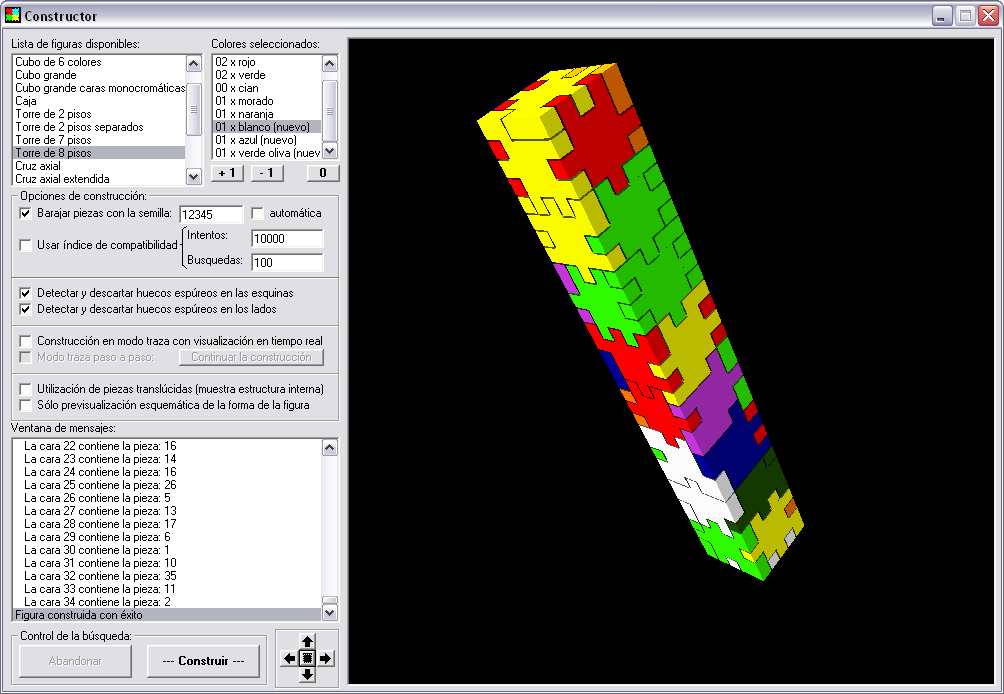
Task: Click the down arrow rotation control
Action: pyautogui.click(x=307, y=675)
